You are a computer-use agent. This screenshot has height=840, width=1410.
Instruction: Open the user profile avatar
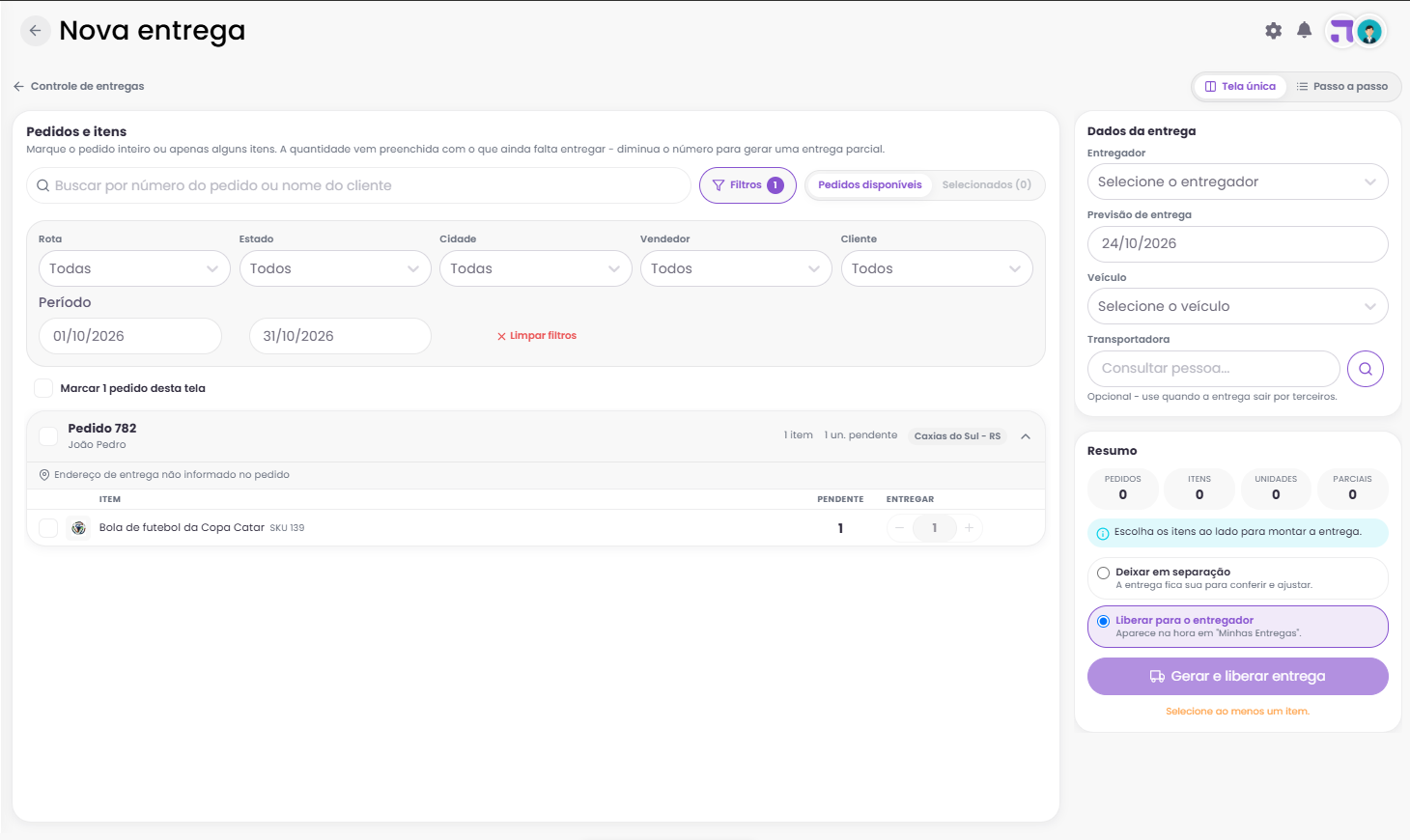[1369, 32]
